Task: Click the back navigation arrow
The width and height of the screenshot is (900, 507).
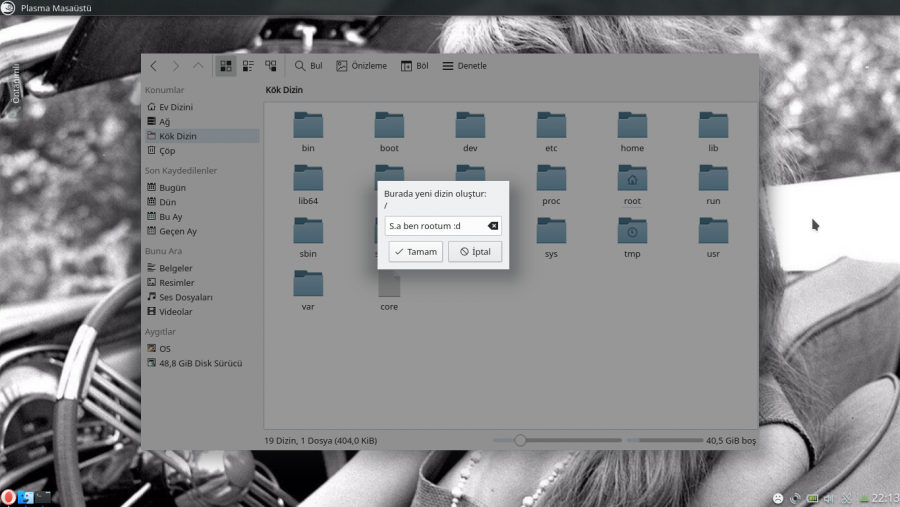Action: tap(153, 66)
